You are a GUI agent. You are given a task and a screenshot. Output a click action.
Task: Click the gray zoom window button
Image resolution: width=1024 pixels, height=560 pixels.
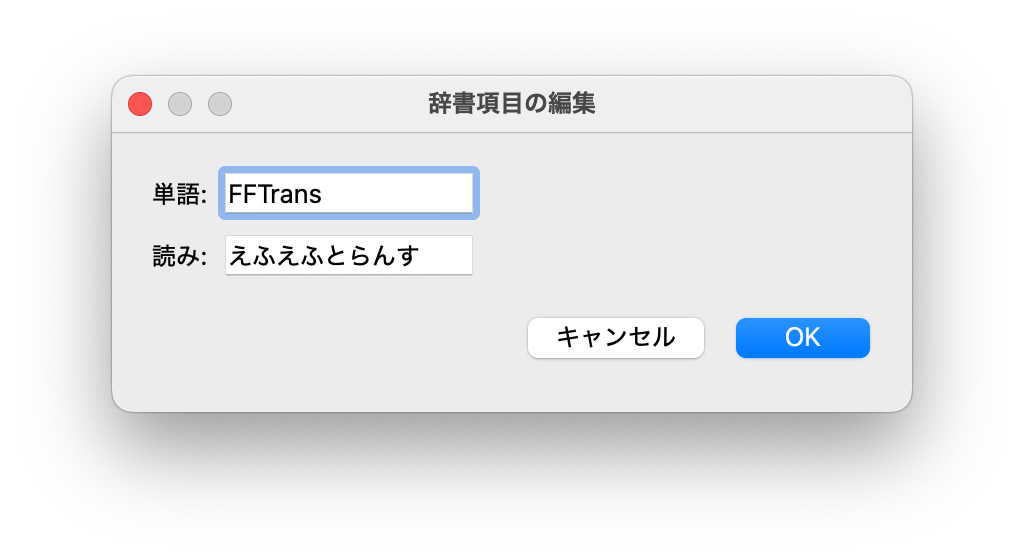(220, 104)
